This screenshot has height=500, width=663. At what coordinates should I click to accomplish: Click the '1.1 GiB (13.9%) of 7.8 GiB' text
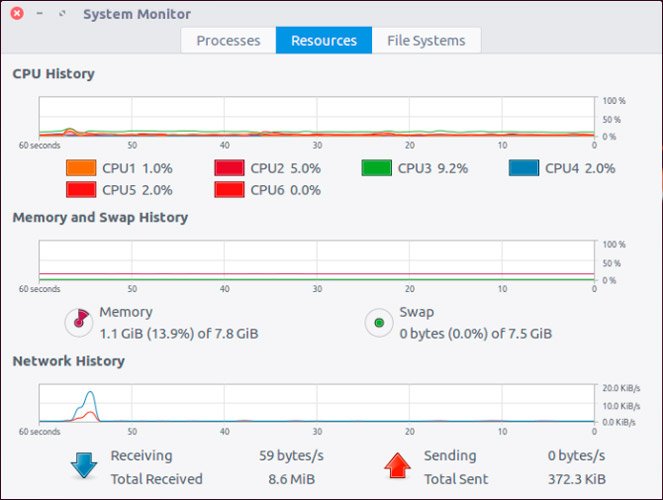click(x=179, y=334)
